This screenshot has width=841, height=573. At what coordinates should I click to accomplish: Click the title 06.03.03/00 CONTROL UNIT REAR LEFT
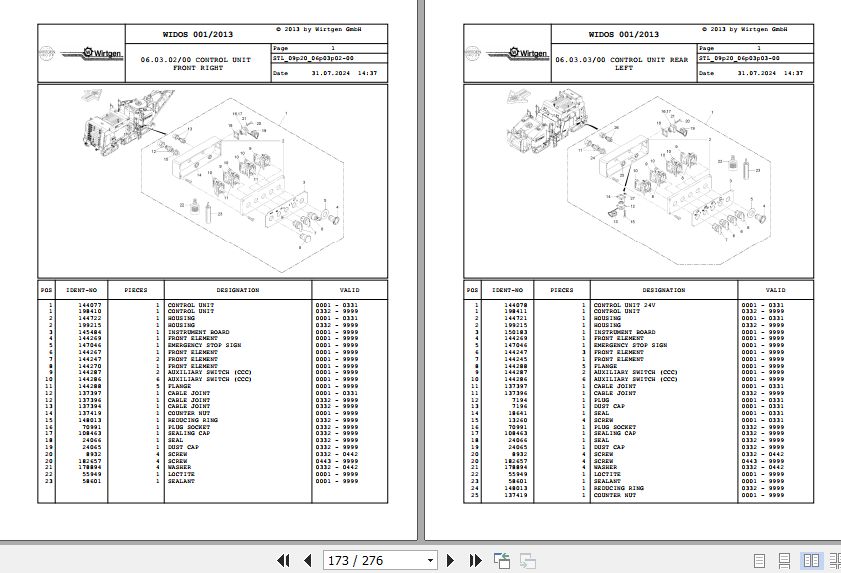pos(622,64)
